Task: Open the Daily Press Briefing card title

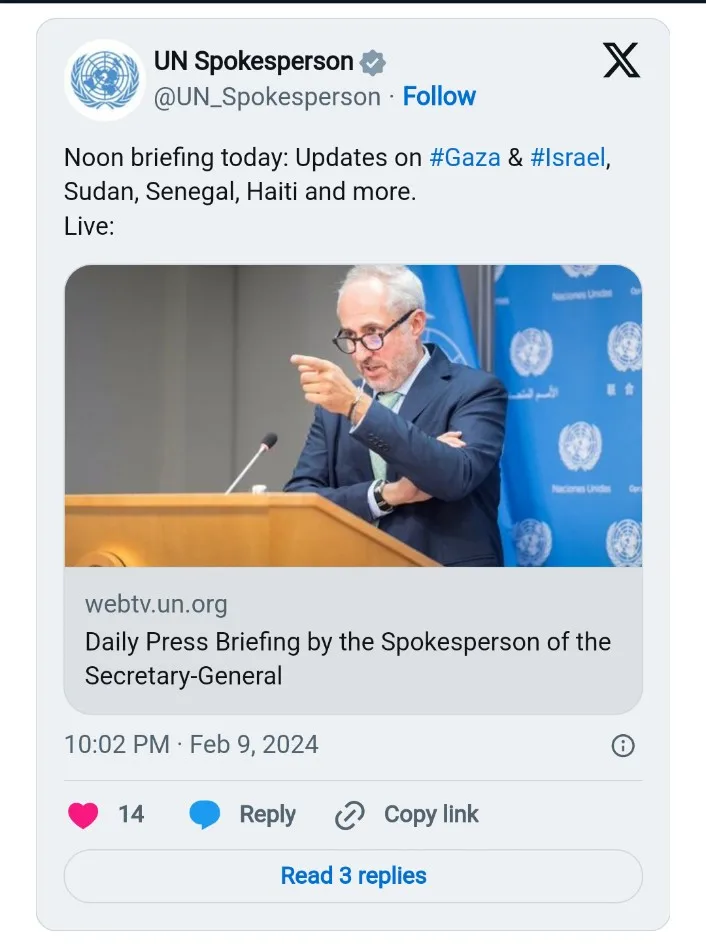Action: point(347,658)
